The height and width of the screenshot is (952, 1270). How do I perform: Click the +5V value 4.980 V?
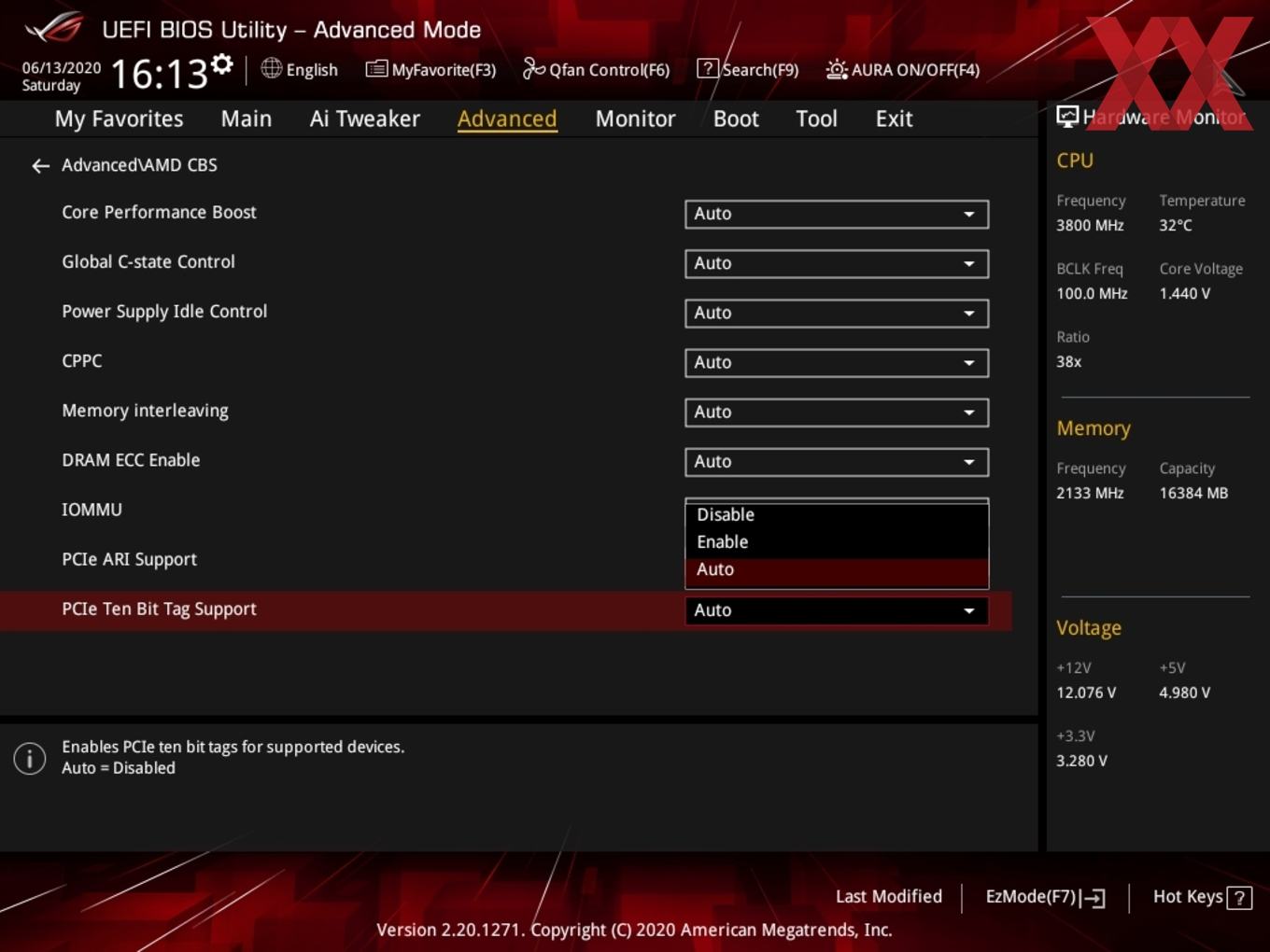click(1185, 693)
